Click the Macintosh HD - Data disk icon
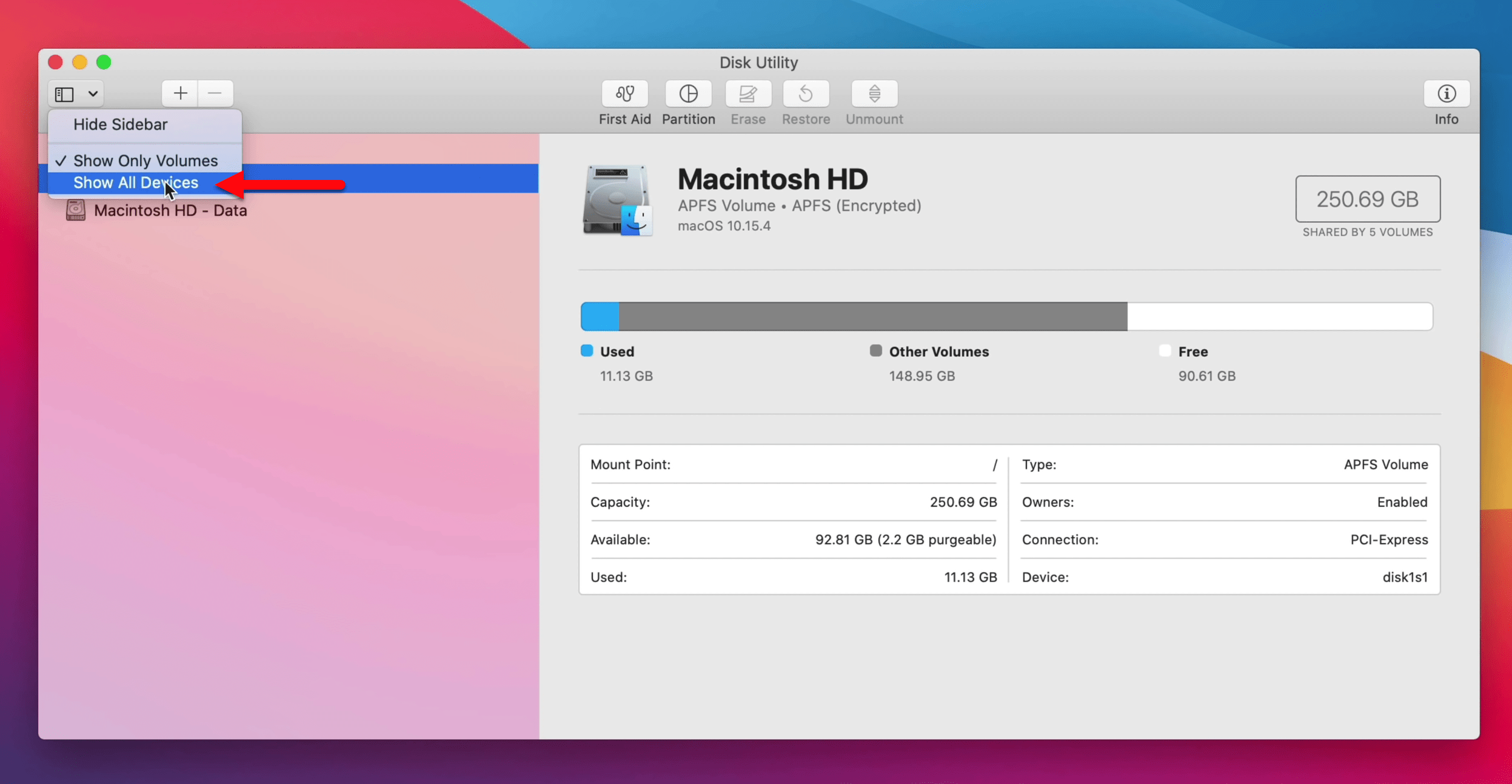The width and height of the screenshot is (1512, 784). [76, 210]
